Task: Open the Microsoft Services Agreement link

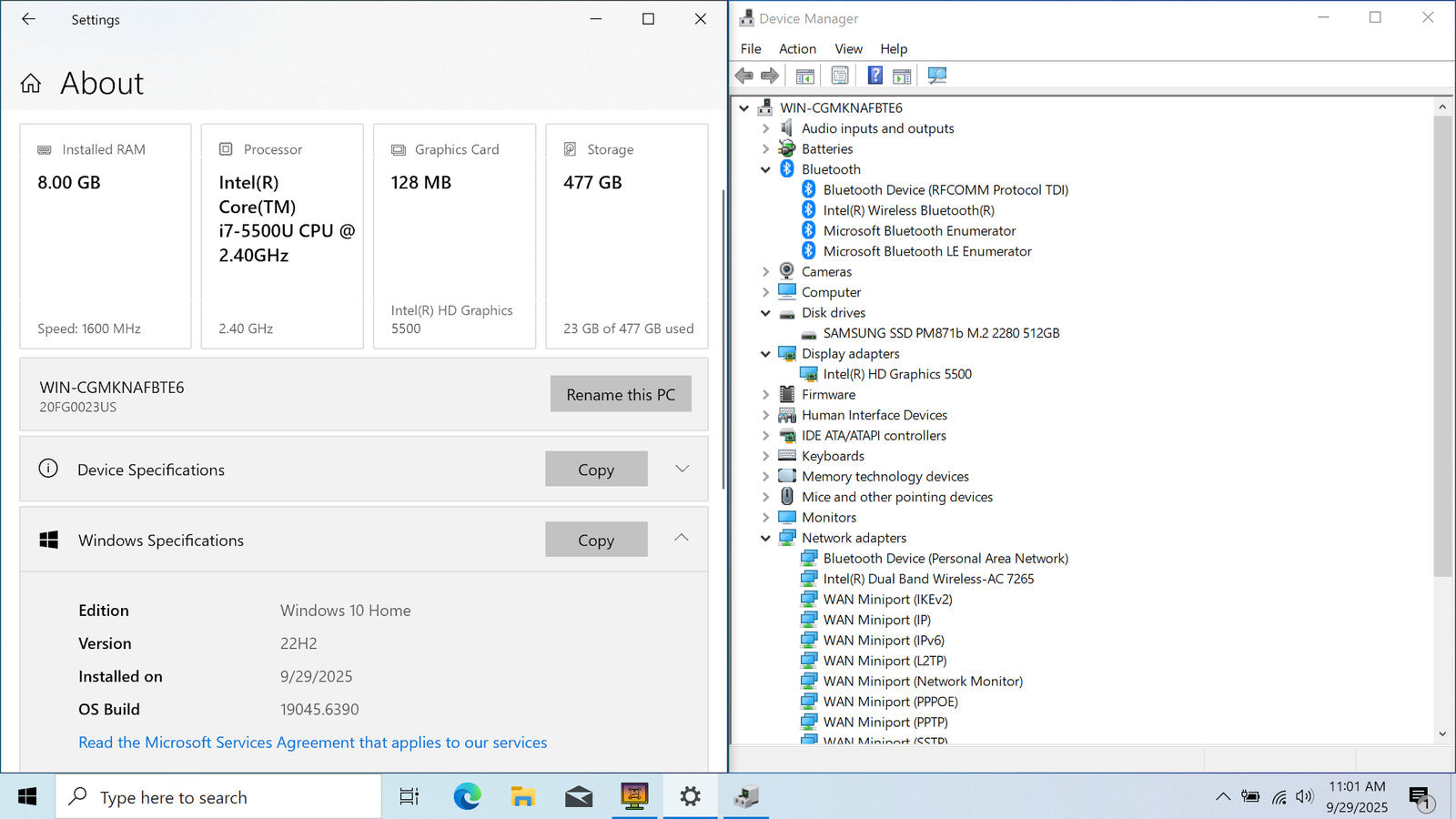Action: (312, 743)
